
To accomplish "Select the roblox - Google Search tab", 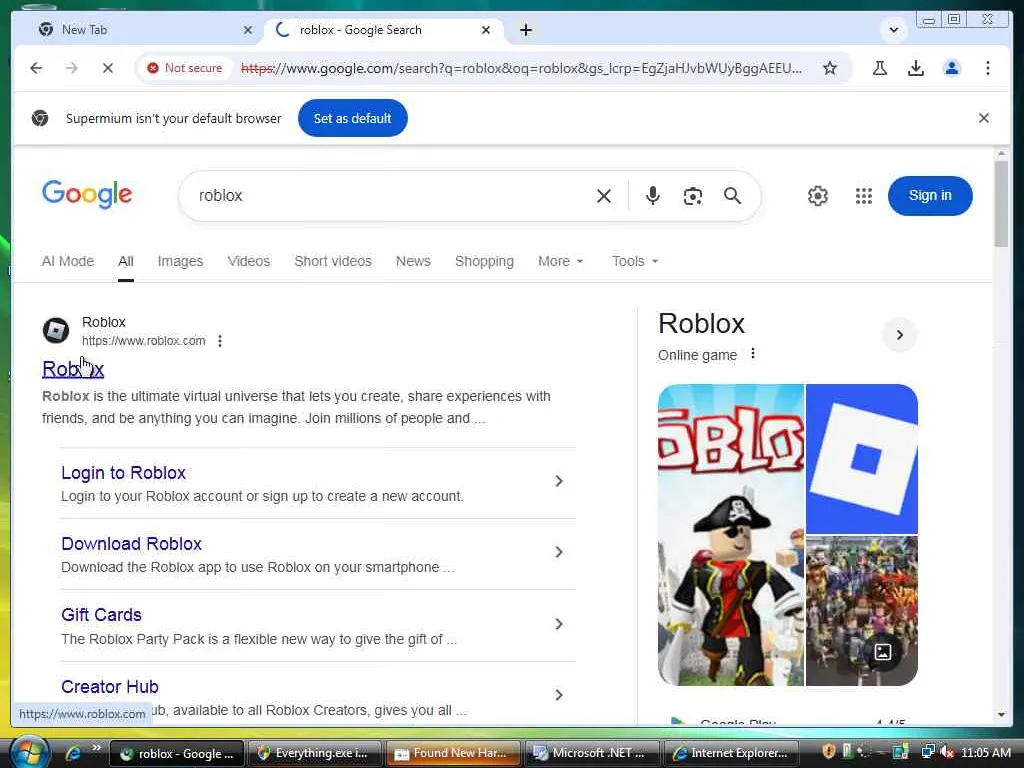I will [382, 30].
